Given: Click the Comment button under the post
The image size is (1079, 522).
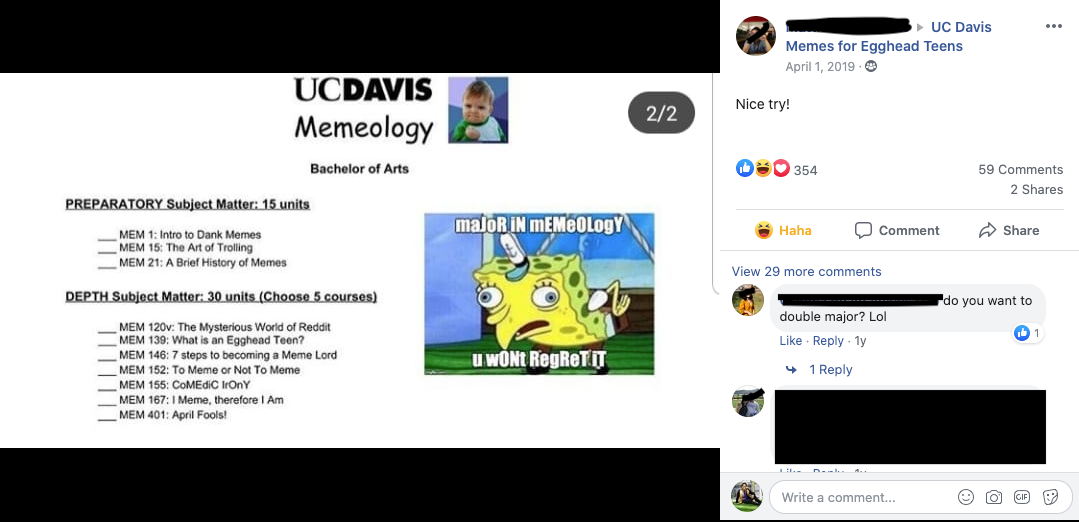Looking at the screenshot, I should pos(897,230).
